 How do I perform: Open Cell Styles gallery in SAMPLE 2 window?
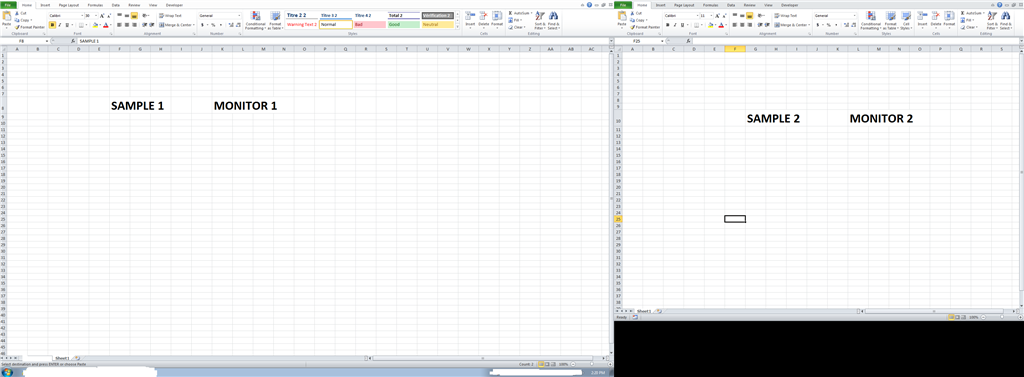pyautogui.click(x=906, y=20)
